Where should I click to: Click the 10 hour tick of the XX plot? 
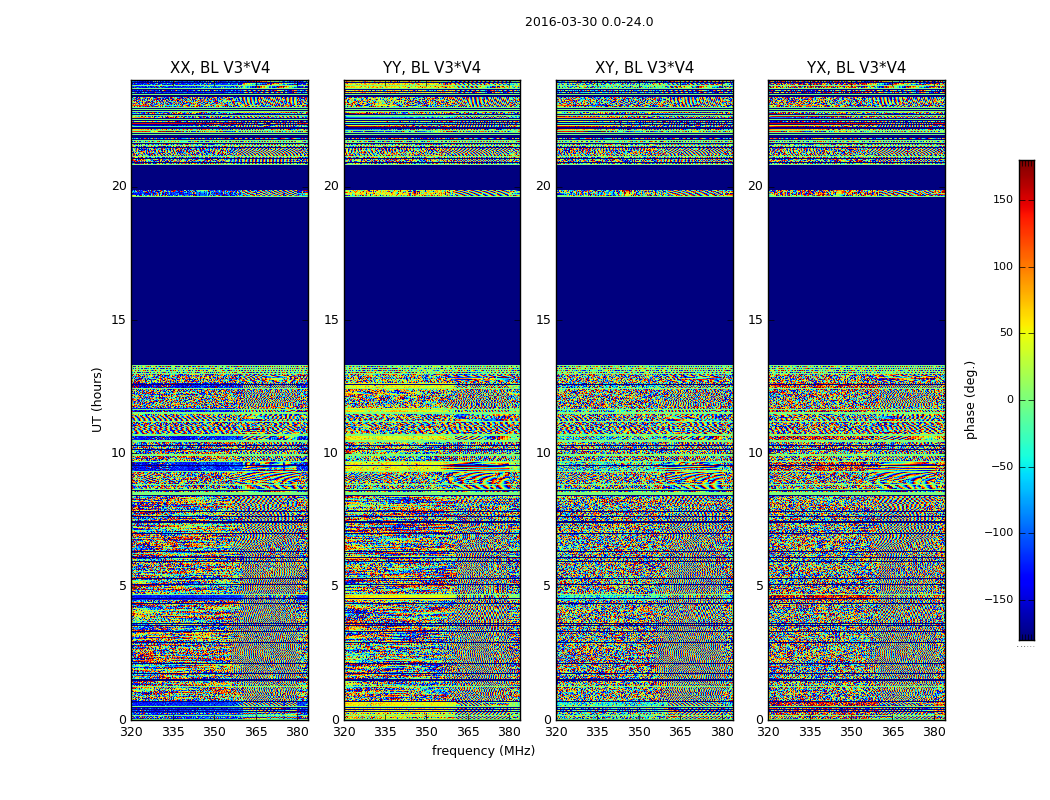coord(119,453)
